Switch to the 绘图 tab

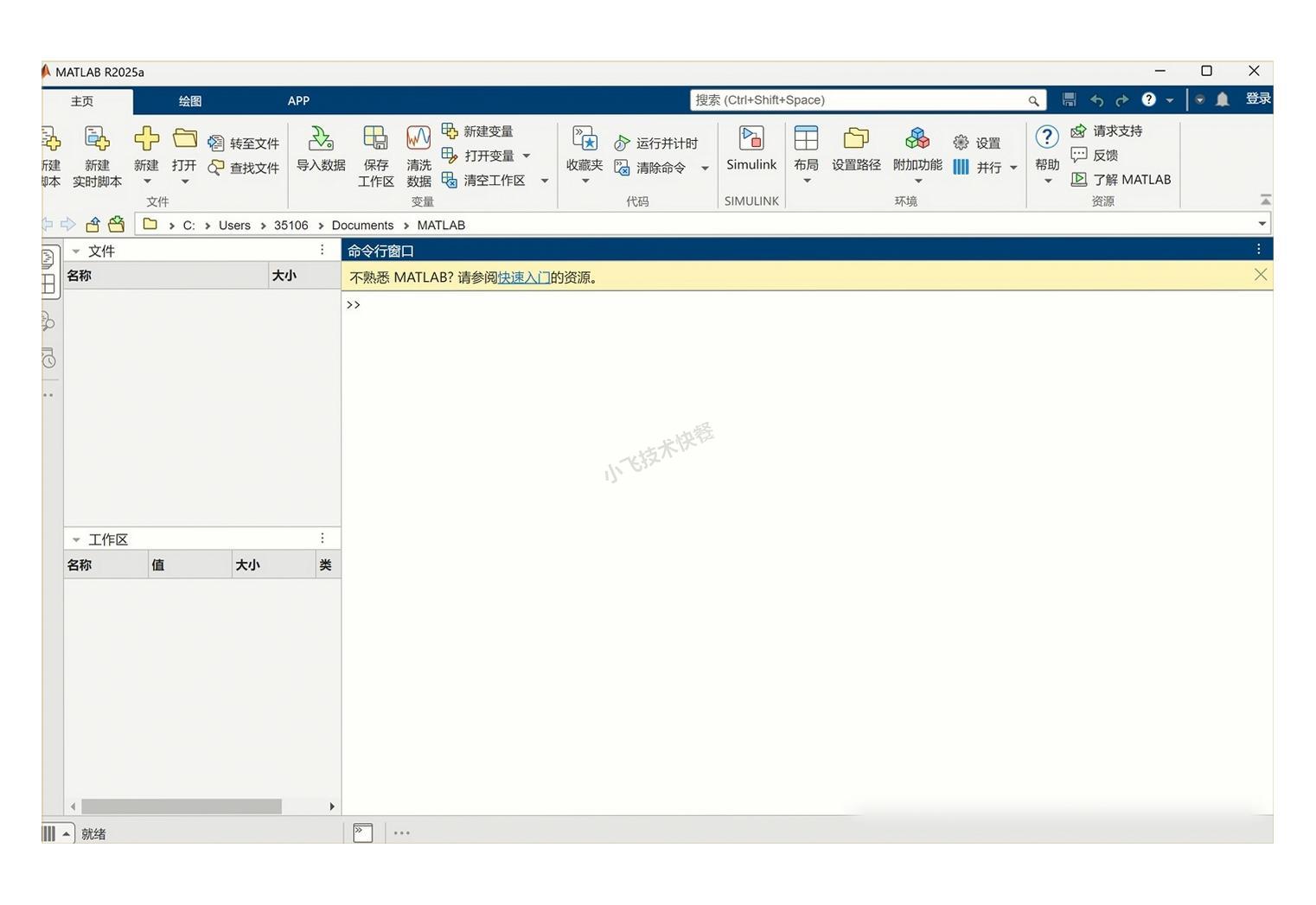[x=190, y=101]
